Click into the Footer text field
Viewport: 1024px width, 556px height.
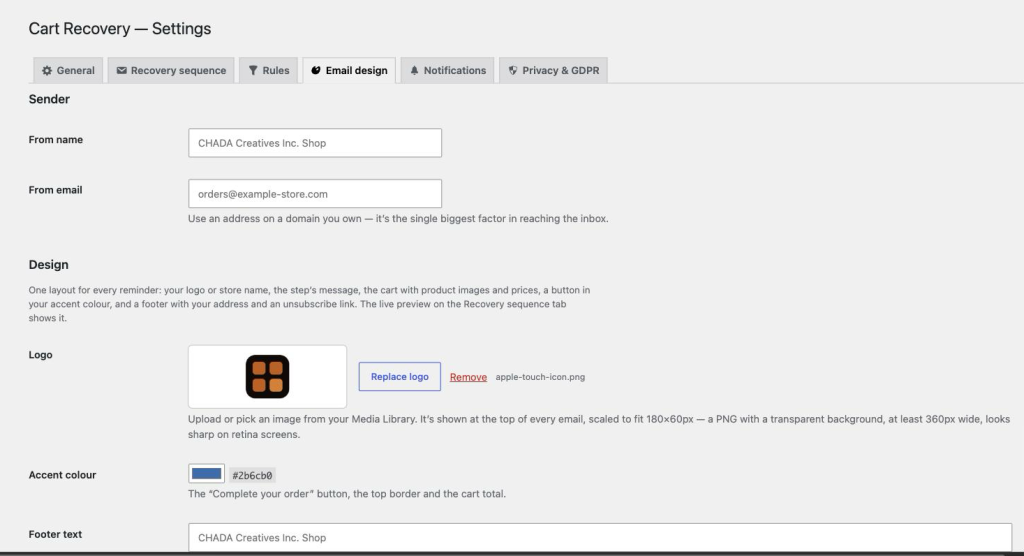click(600, 538)
